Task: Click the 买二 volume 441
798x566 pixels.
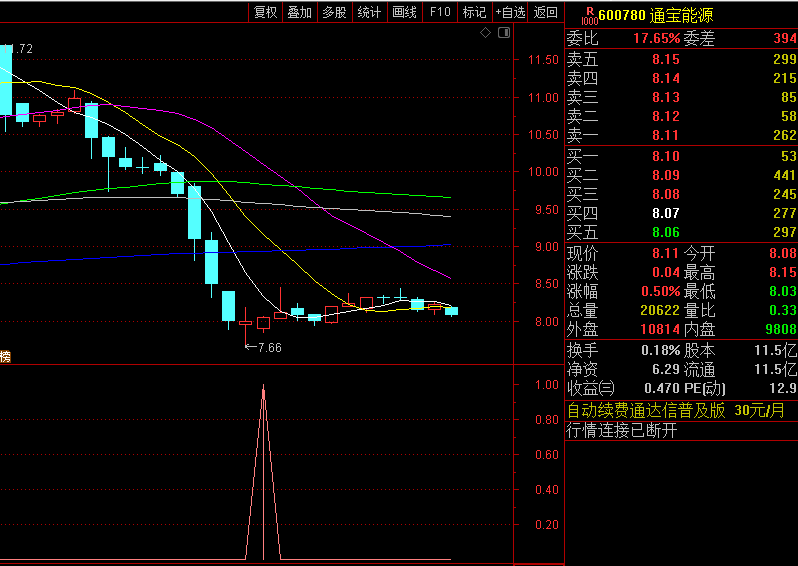Action: tap(785, 175)
